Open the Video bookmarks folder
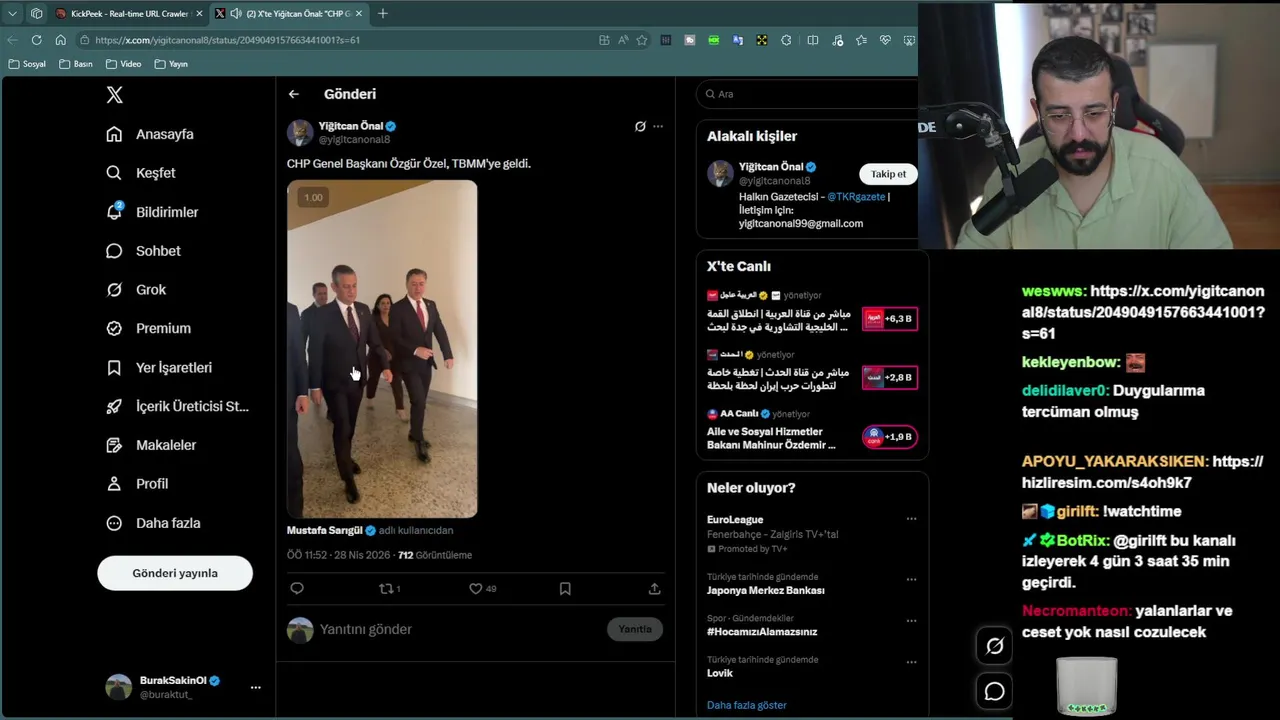The width and height of the screenshot is (1280, 720). (x=124, y=64)
